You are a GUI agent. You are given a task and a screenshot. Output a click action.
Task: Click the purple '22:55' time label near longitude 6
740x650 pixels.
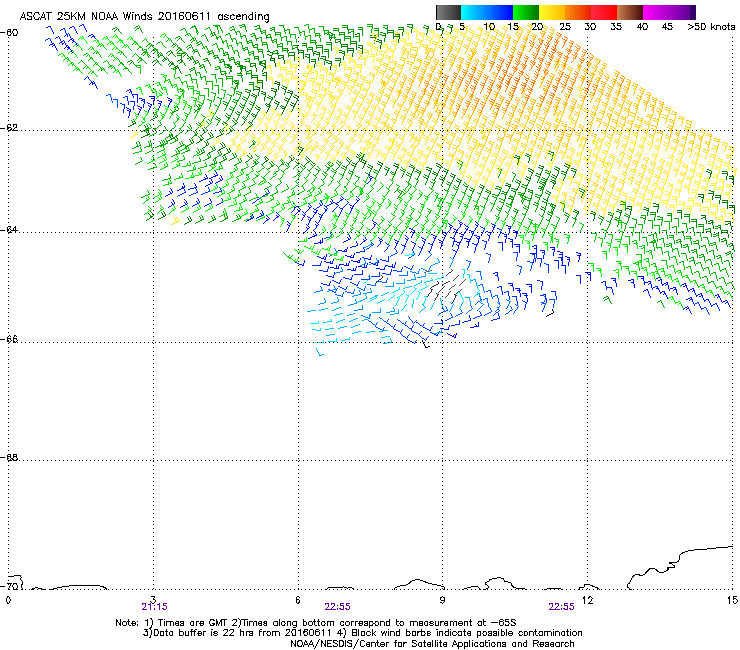tap(337, 607)
